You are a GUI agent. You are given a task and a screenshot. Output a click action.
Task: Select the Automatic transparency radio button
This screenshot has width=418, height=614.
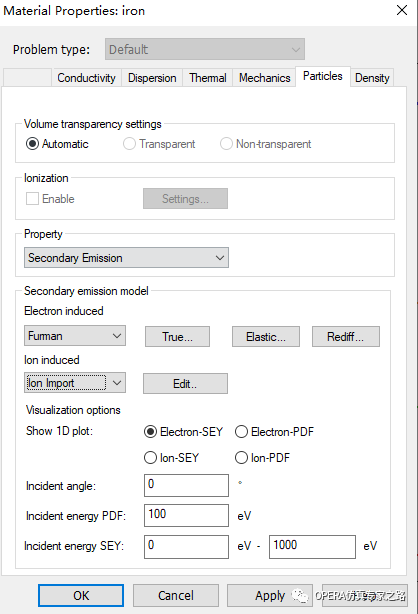point(32,144)
